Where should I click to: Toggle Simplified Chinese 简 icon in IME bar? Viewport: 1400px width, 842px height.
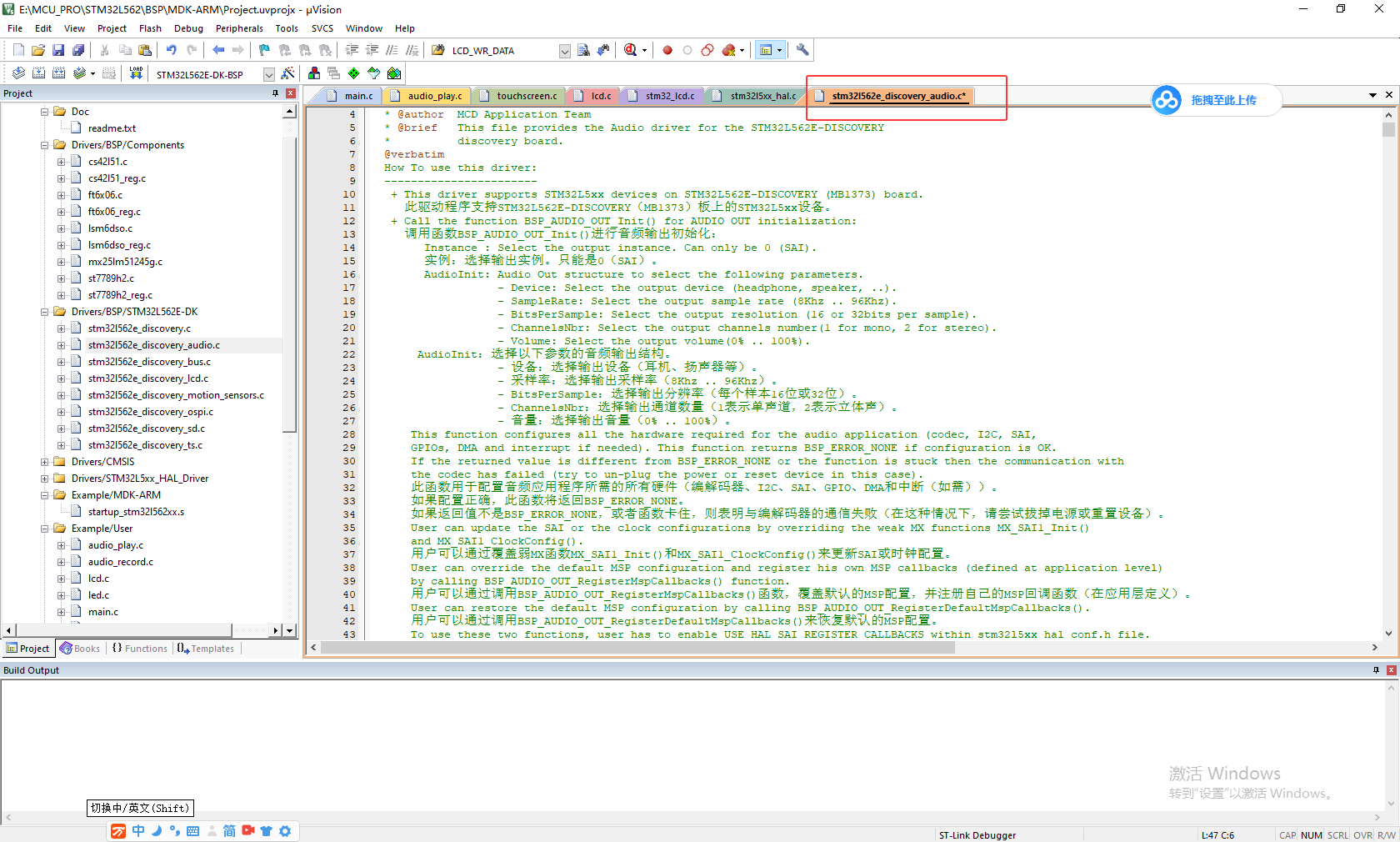pyautogui.click(x=229, y=831)
